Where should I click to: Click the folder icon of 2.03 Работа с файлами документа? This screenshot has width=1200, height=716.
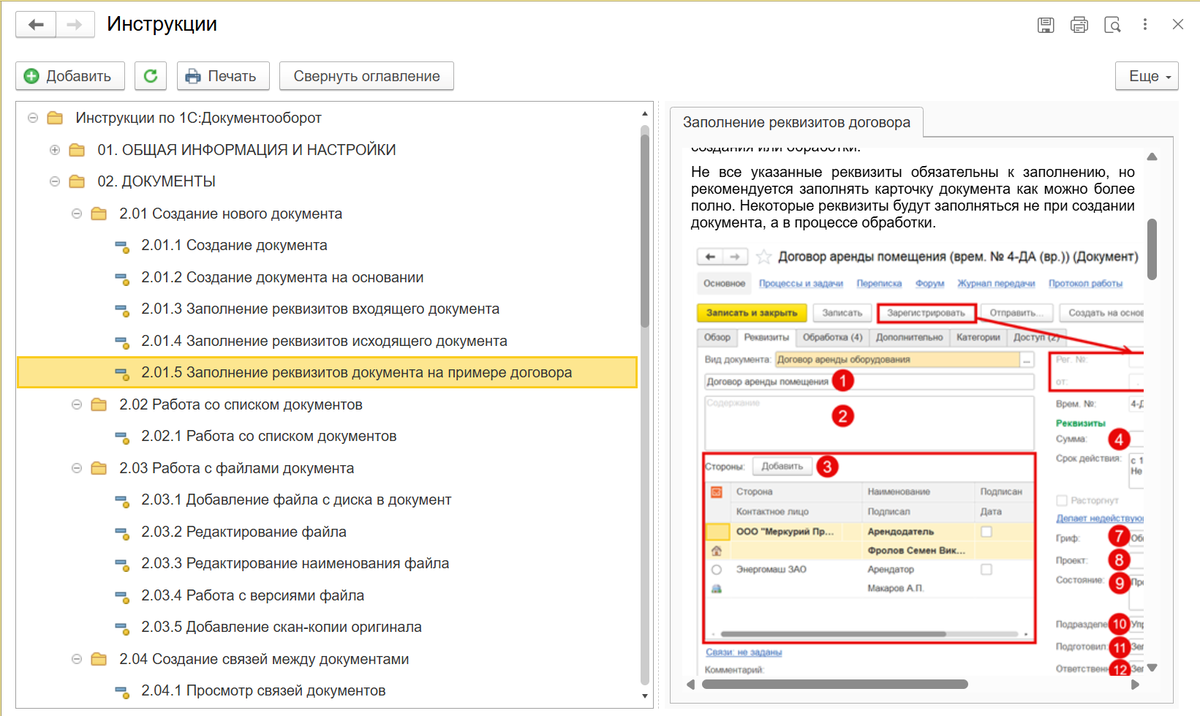(x=99, y=468)
